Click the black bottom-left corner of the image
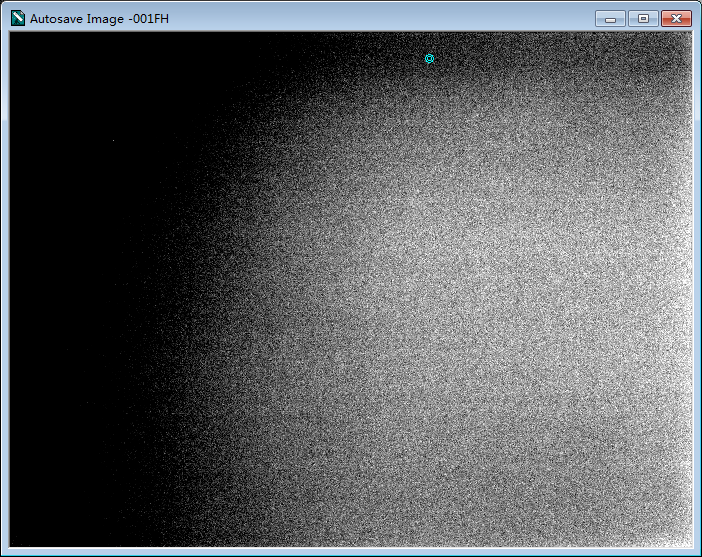The width and height of the screenshot is (702, 557). click(14, 543)
